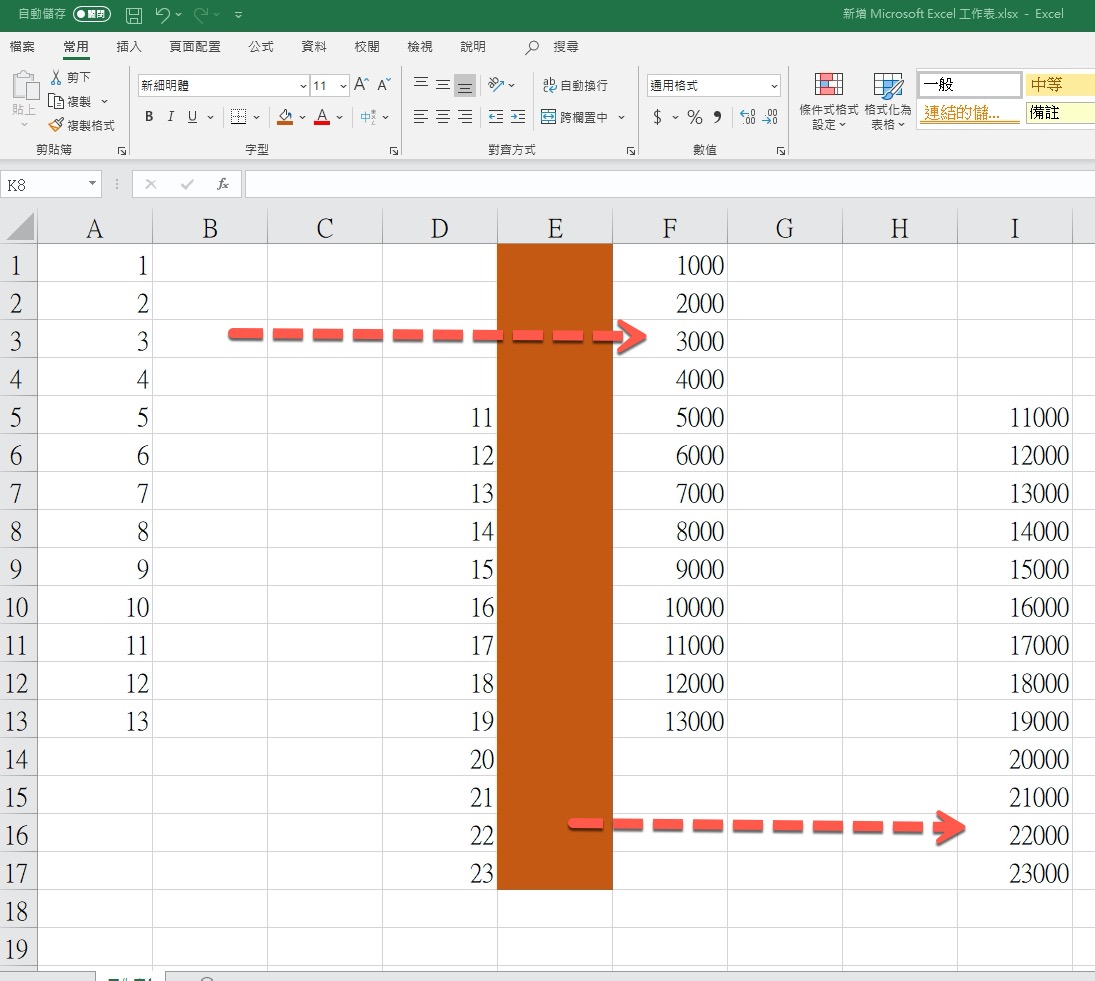Click the Insert Function fx icon
Screen dimensions: 1095x981
pos(223,184)
